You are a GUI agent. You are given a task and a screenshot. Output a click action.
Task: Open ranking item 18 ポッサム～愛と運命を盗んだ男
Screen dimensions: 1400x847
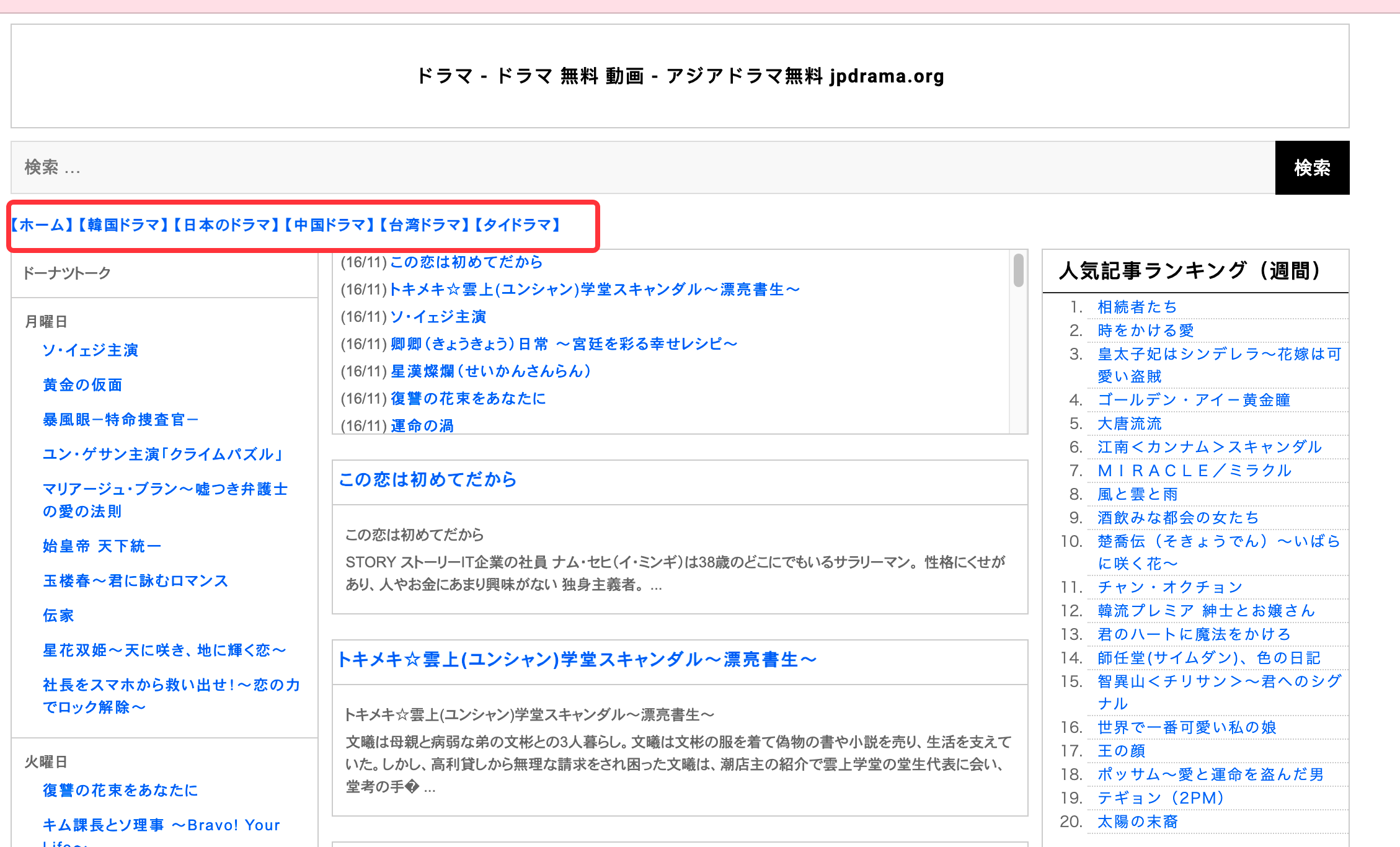(1211, 774)
